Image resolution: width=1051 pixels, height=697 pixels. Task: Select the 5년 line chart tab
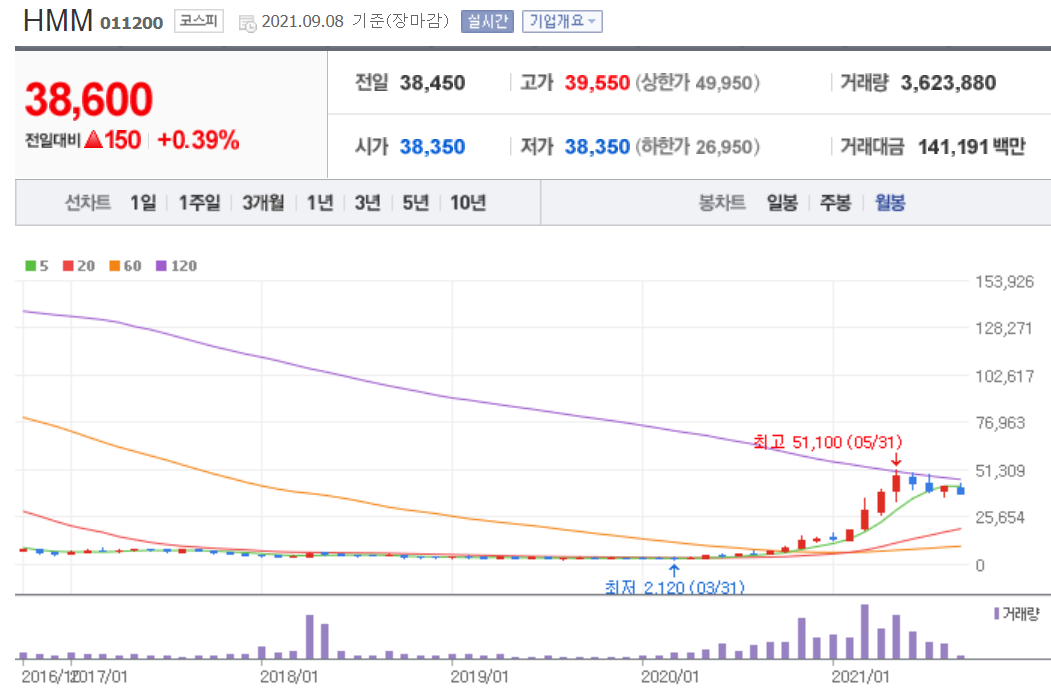coord(416,202)
